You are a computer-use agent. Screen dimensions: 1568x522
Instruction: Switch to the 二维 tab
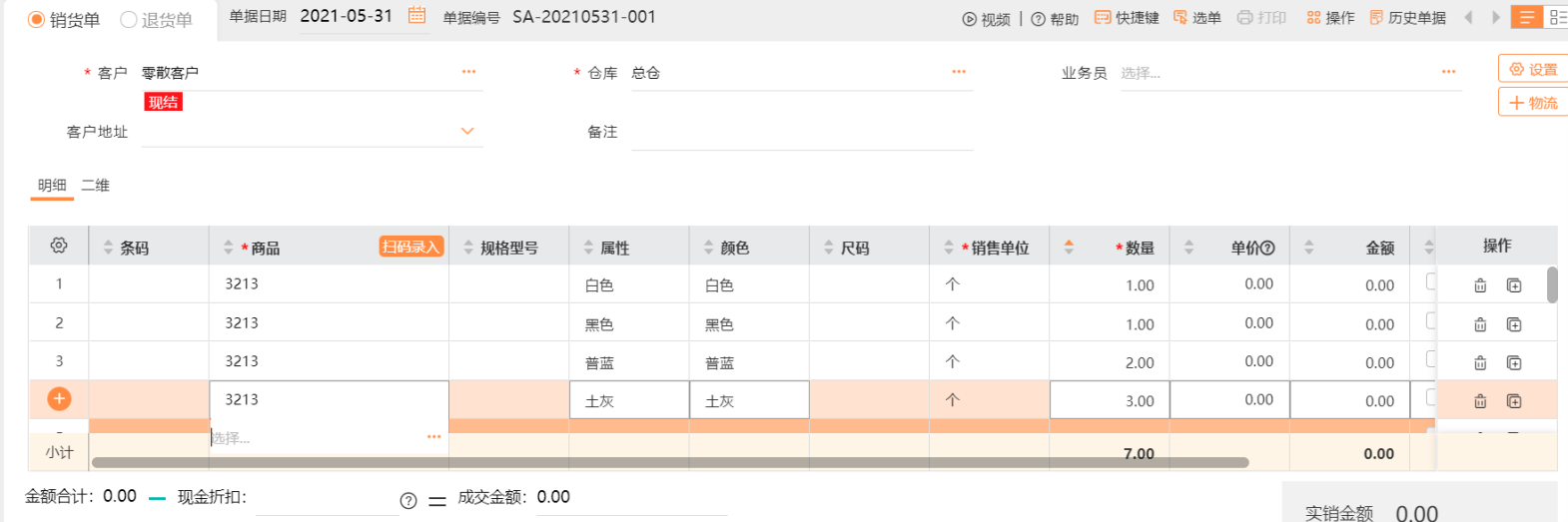96,186
